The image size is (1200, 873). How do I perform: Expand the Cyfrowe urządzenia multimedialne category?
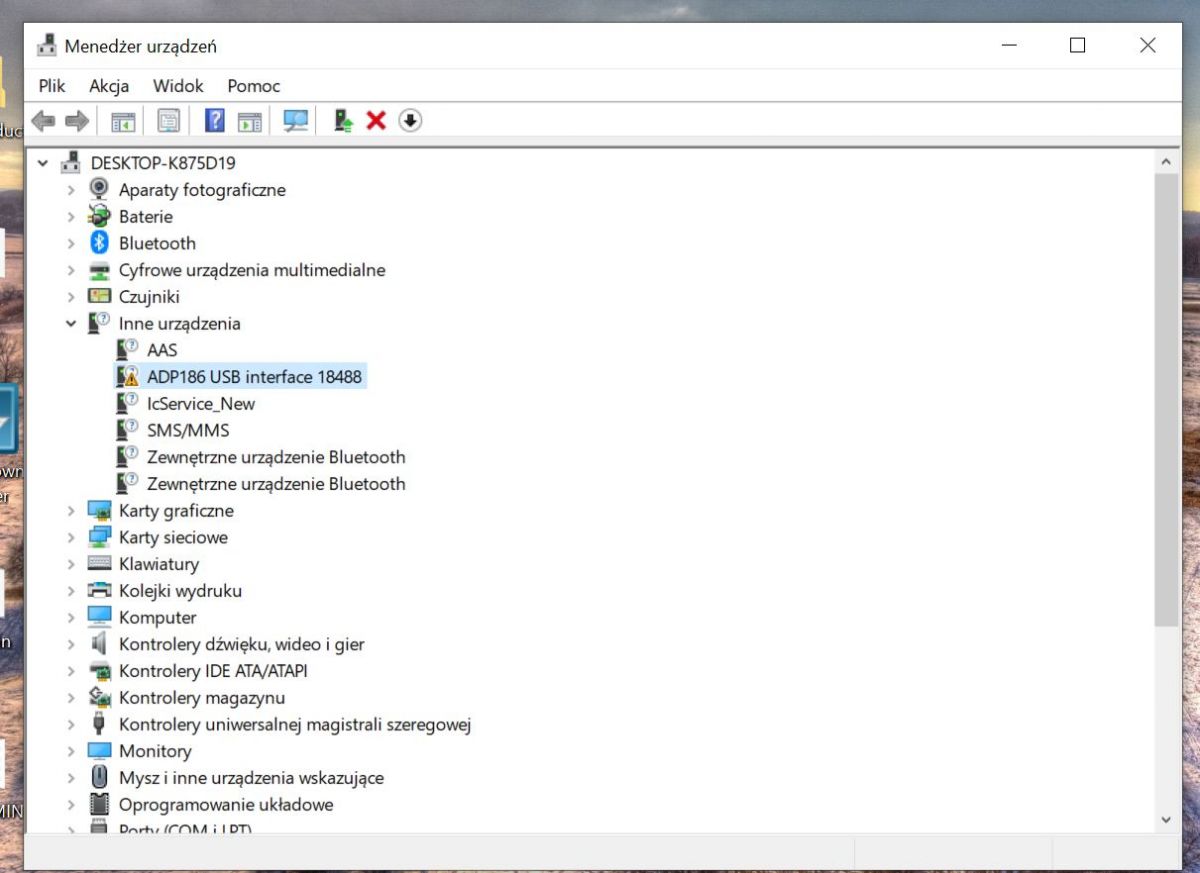click(71, 270)
